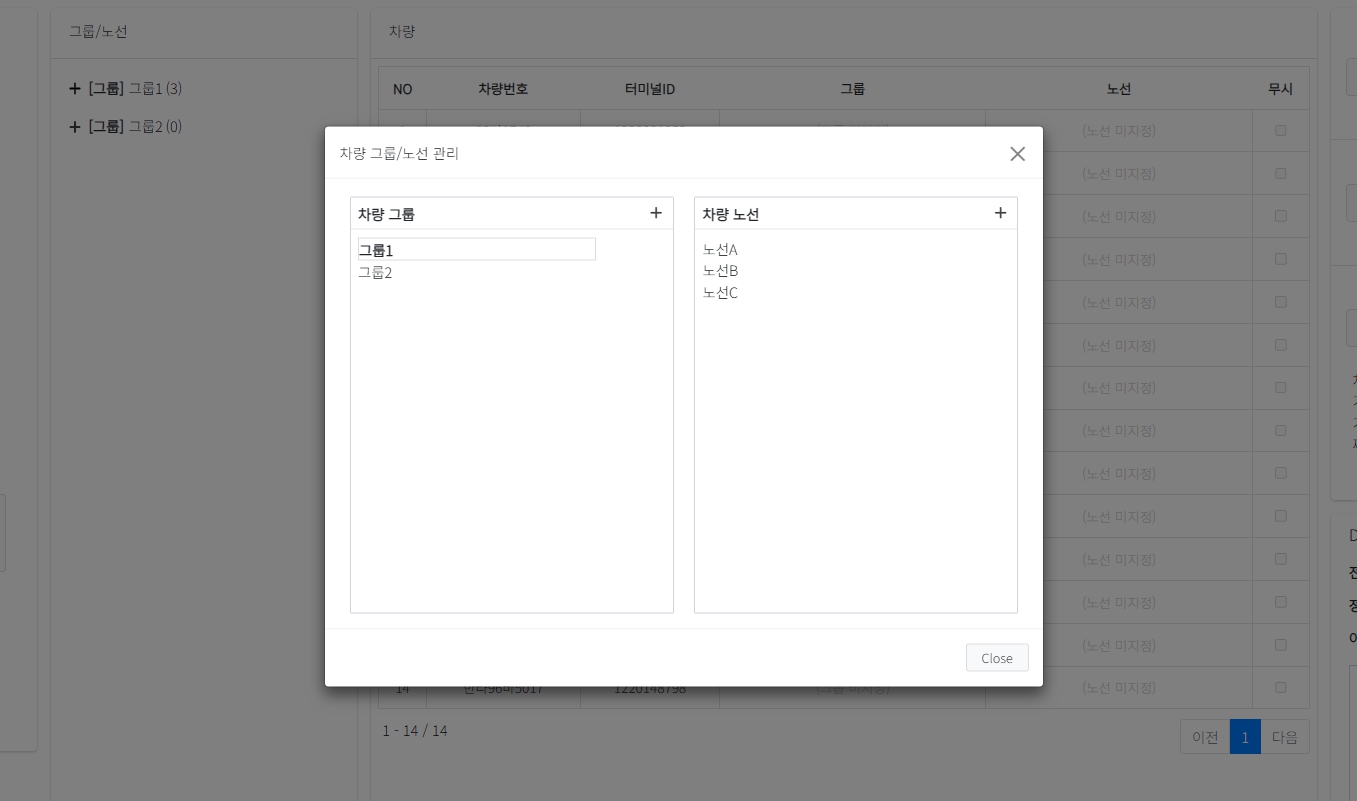Click the plus icon beside 차량 노선
This screenshot has height=801, width=1357.
1000,213
